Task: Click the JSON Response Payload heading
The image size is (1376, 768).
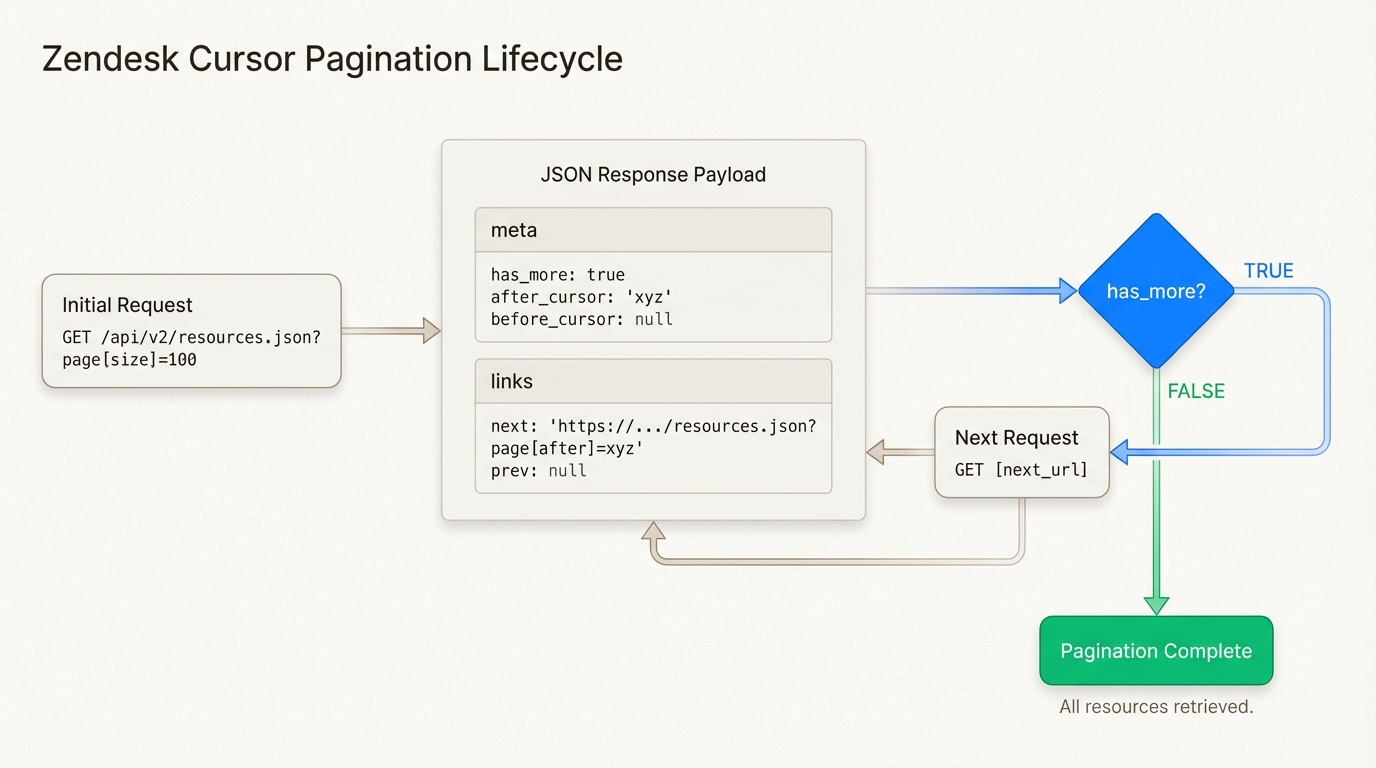Action: coord(653,174)
